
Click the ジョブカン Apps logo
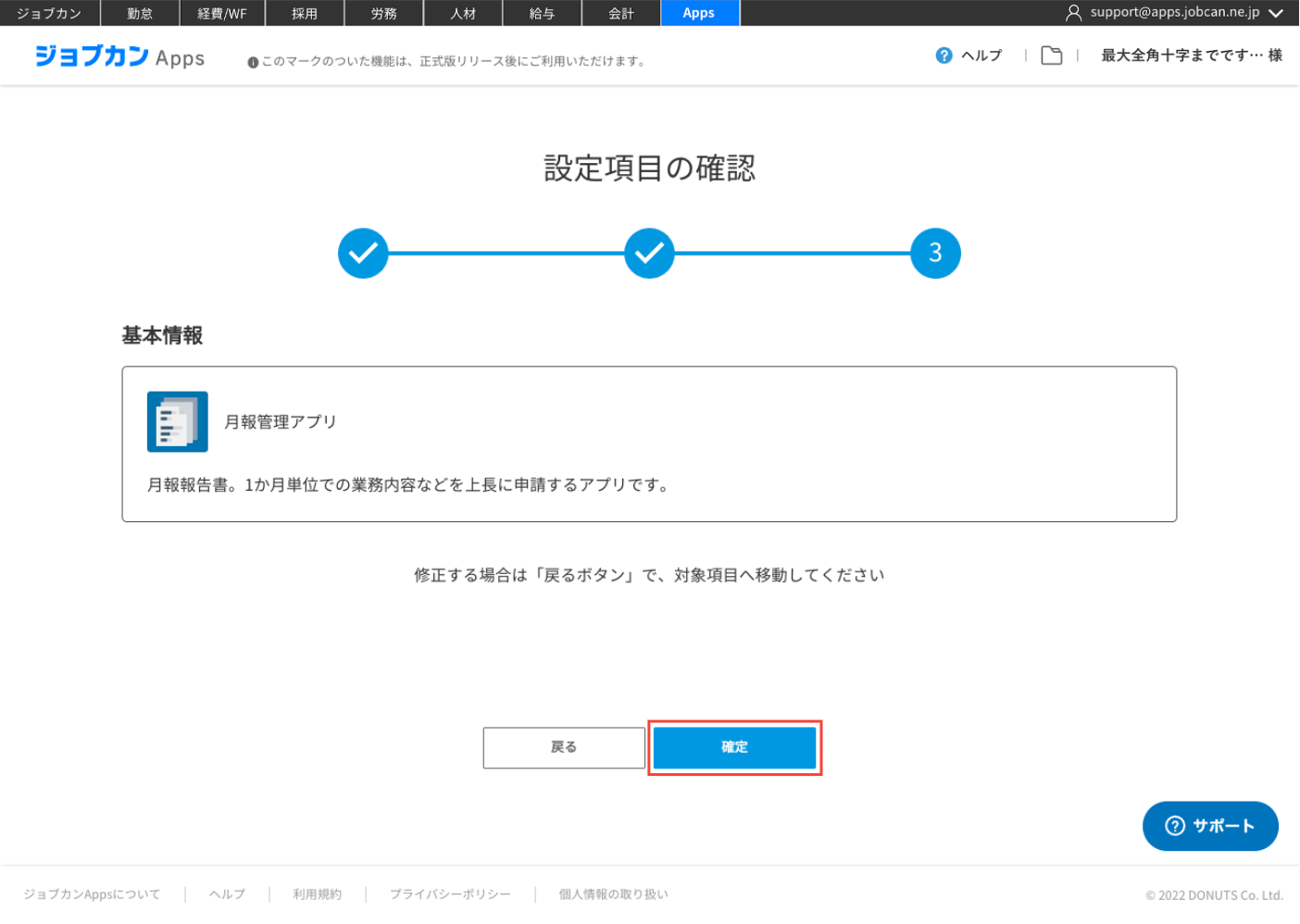[119, 56]
